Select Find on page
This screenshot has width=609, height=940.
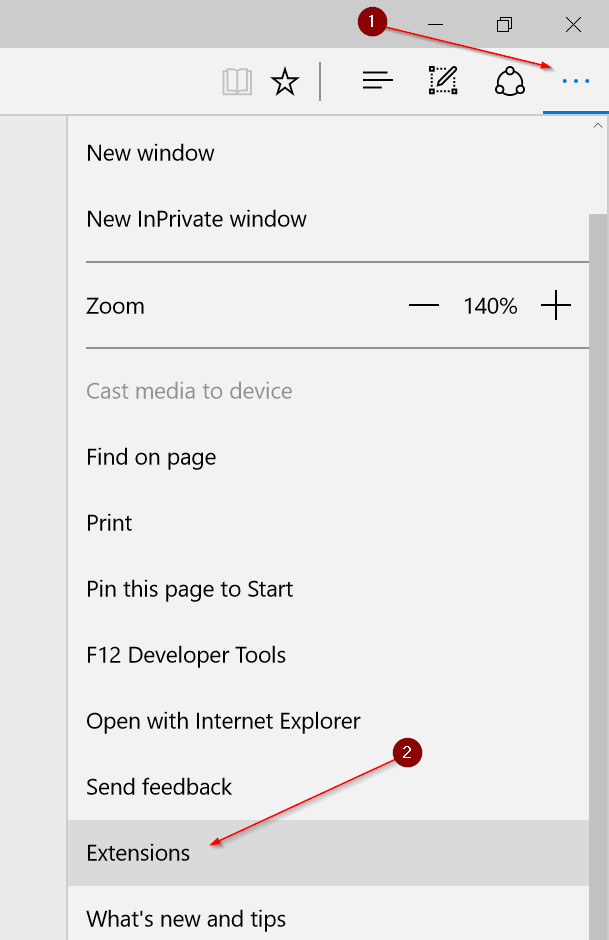pos(151,457)
